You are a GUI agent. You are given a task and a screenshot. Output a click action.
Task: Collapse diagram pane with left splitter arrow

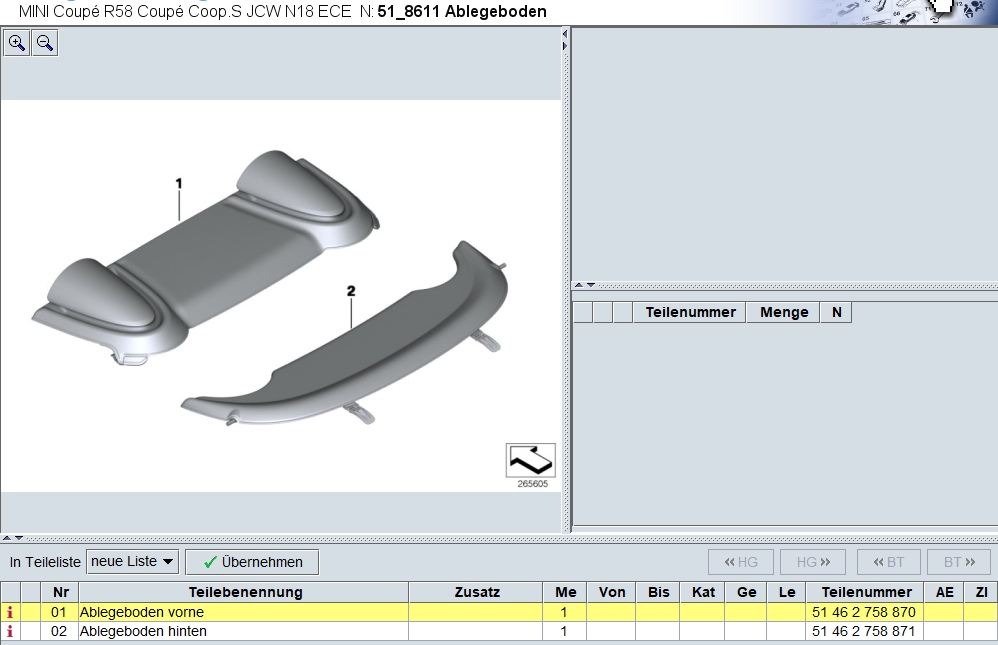pyautogui.click(x=565, y=34)
